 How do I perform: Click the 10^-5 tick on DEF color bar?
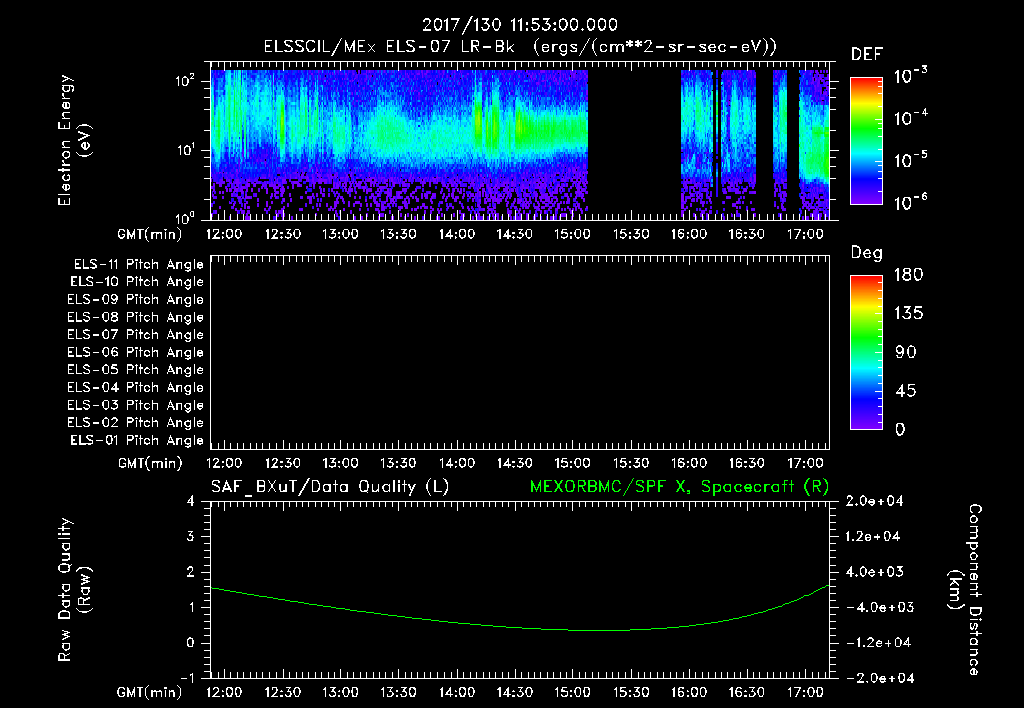coord(910,160)
